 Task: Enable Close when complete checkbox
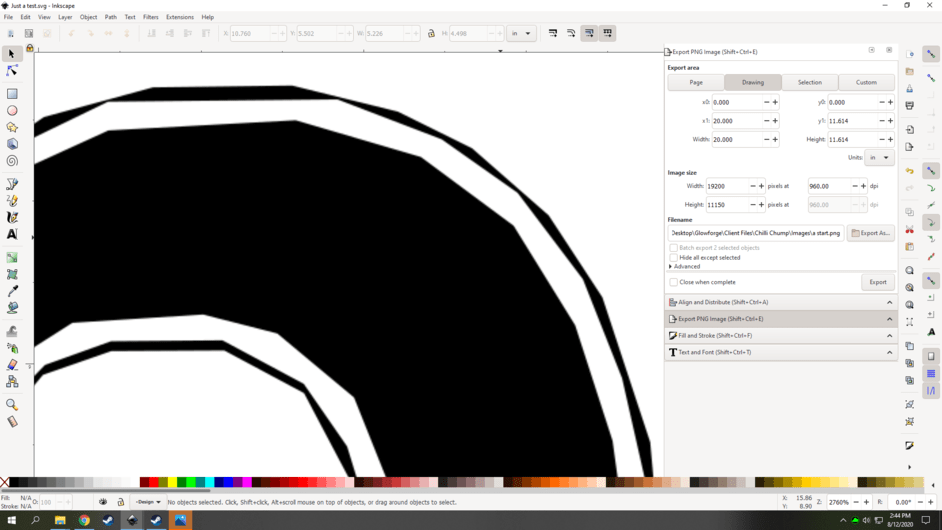tap(674, 282)
